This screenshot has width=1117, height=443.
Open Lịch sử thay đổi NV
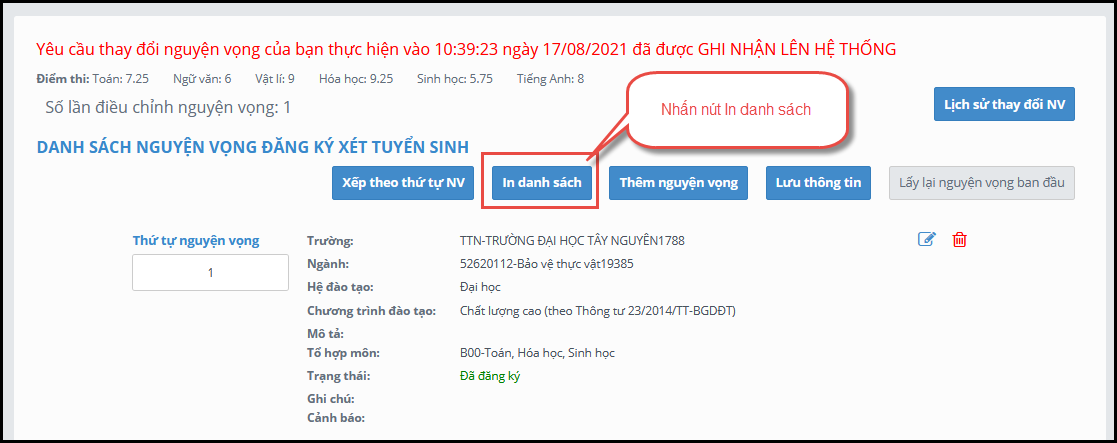(x=1003, y=104)
